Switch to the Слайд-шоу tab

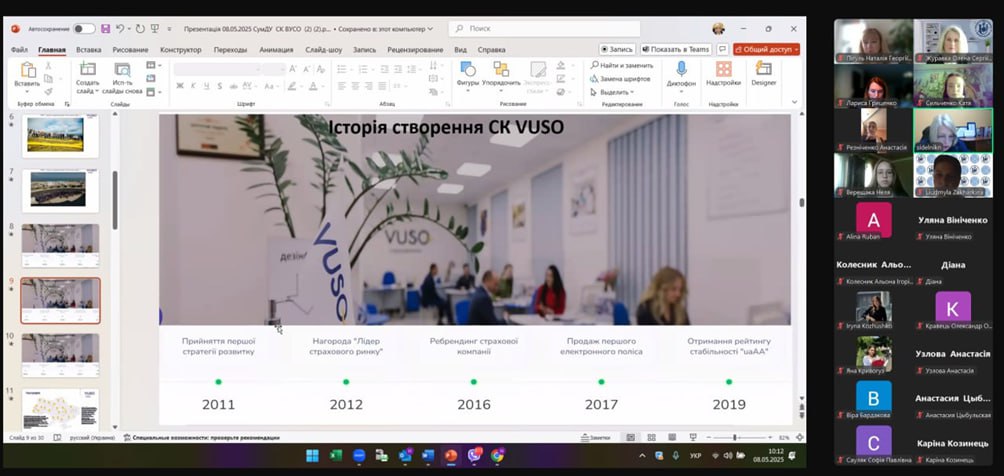pyautogui.click(x=323, y=50)
